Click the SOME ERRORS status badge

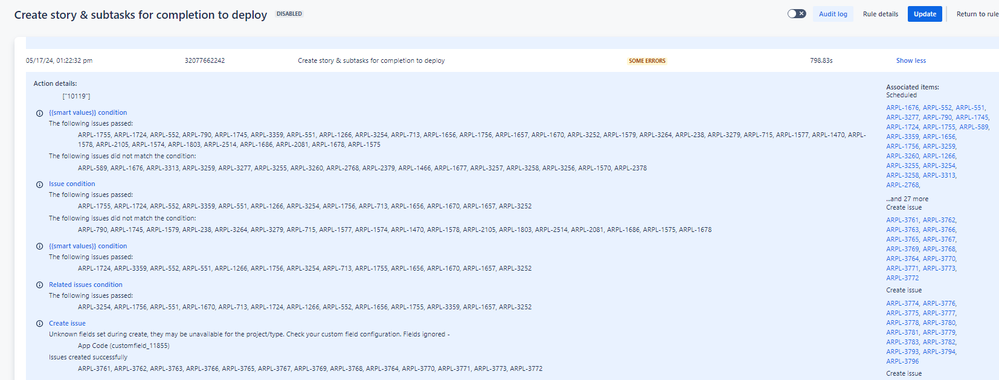[647, 61]
